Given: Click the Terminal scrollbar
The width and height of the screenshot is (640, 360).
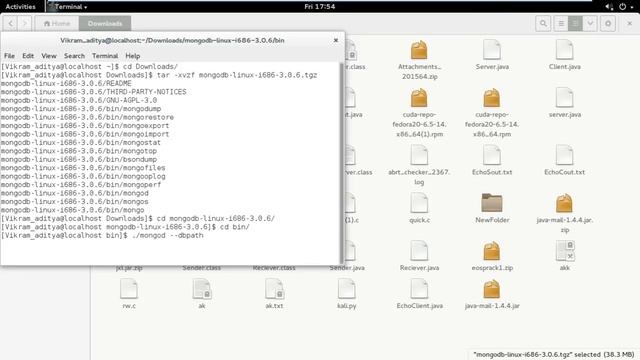Looking at the screenshot, I should point(342,163).
